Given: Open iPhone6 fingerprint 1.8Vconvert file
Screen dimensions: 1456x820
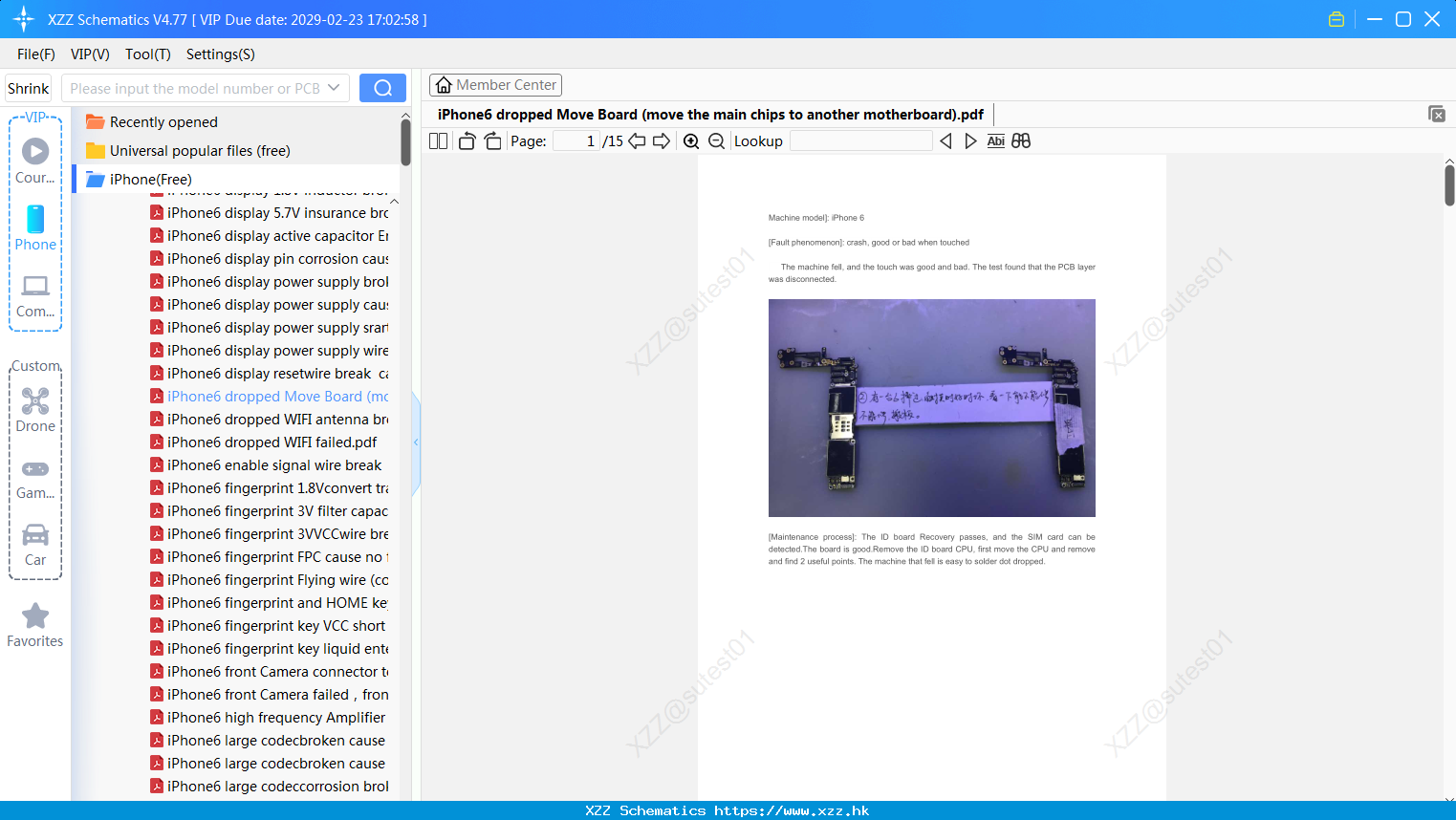Looking at the screenshot, I should pos(270,487).
